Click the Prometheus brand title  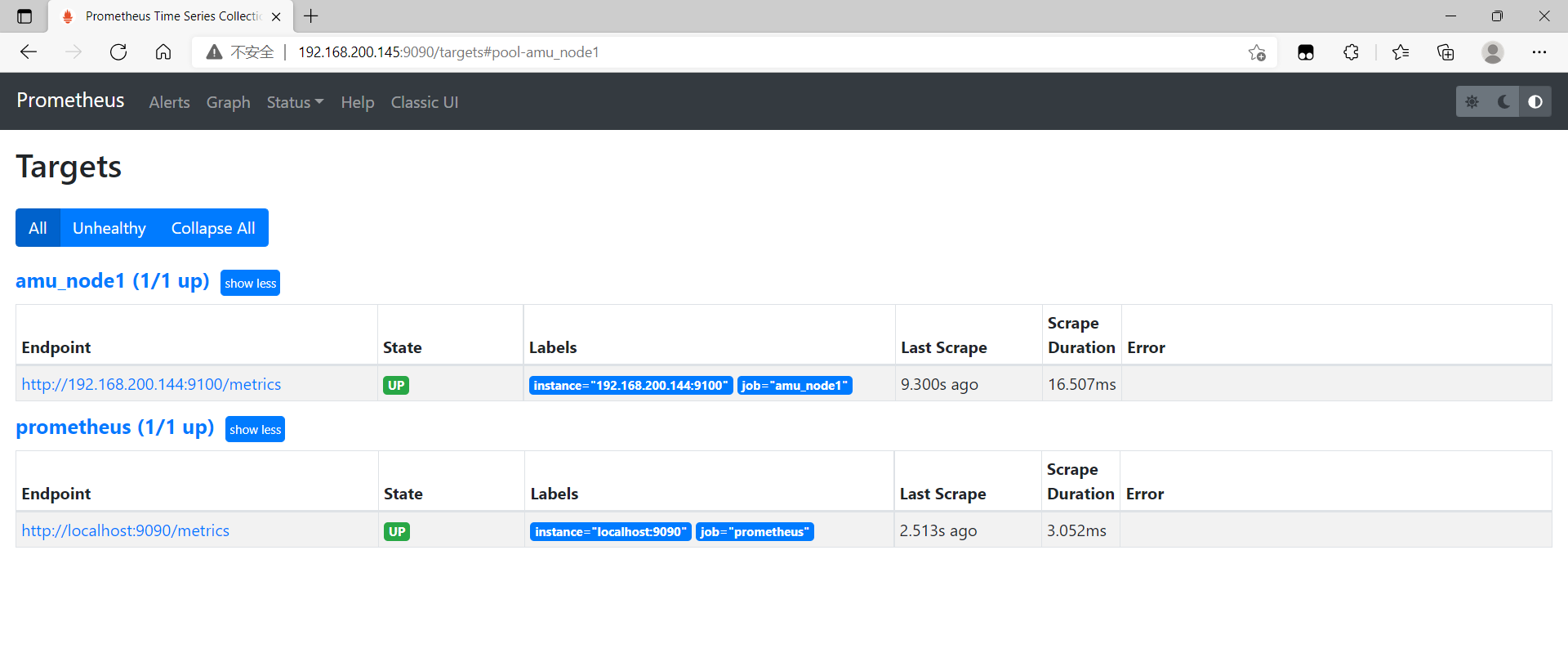click(x=70, y=101)
